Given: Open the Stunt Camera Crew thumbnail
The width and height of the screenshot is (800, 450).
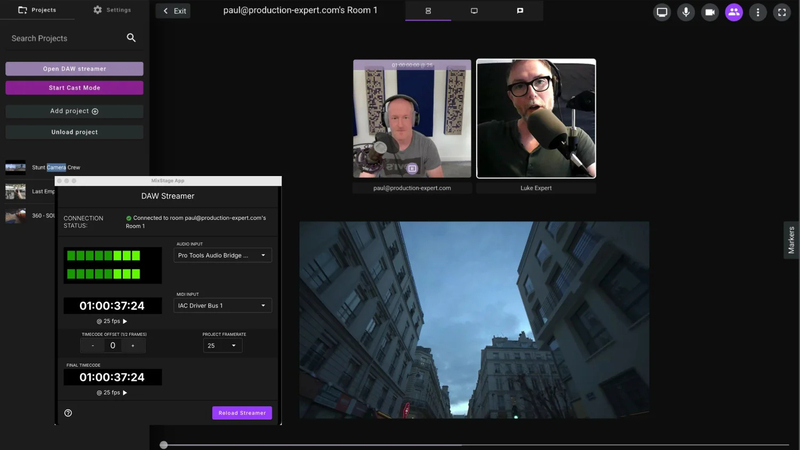Looking at the screenshot, I should [15, 167].
